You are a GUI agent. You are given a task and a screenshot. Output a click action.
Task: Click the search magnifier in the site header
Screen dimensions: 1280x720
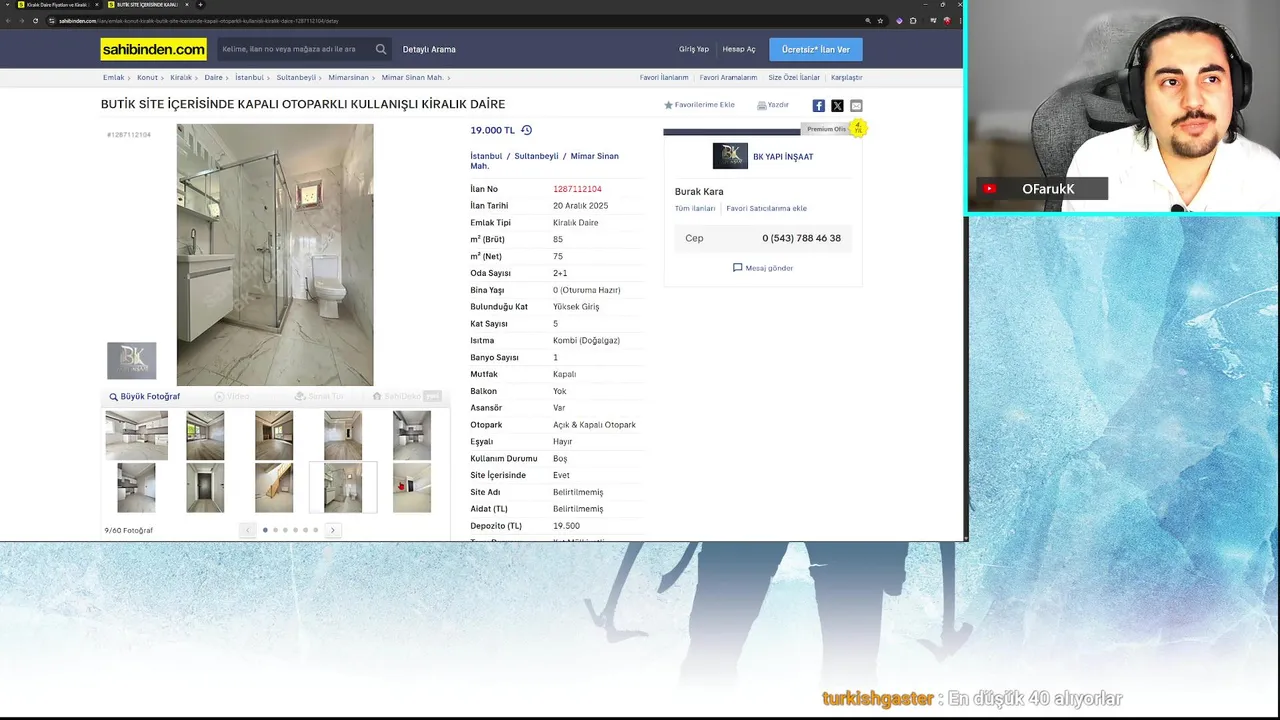point(381,49)
